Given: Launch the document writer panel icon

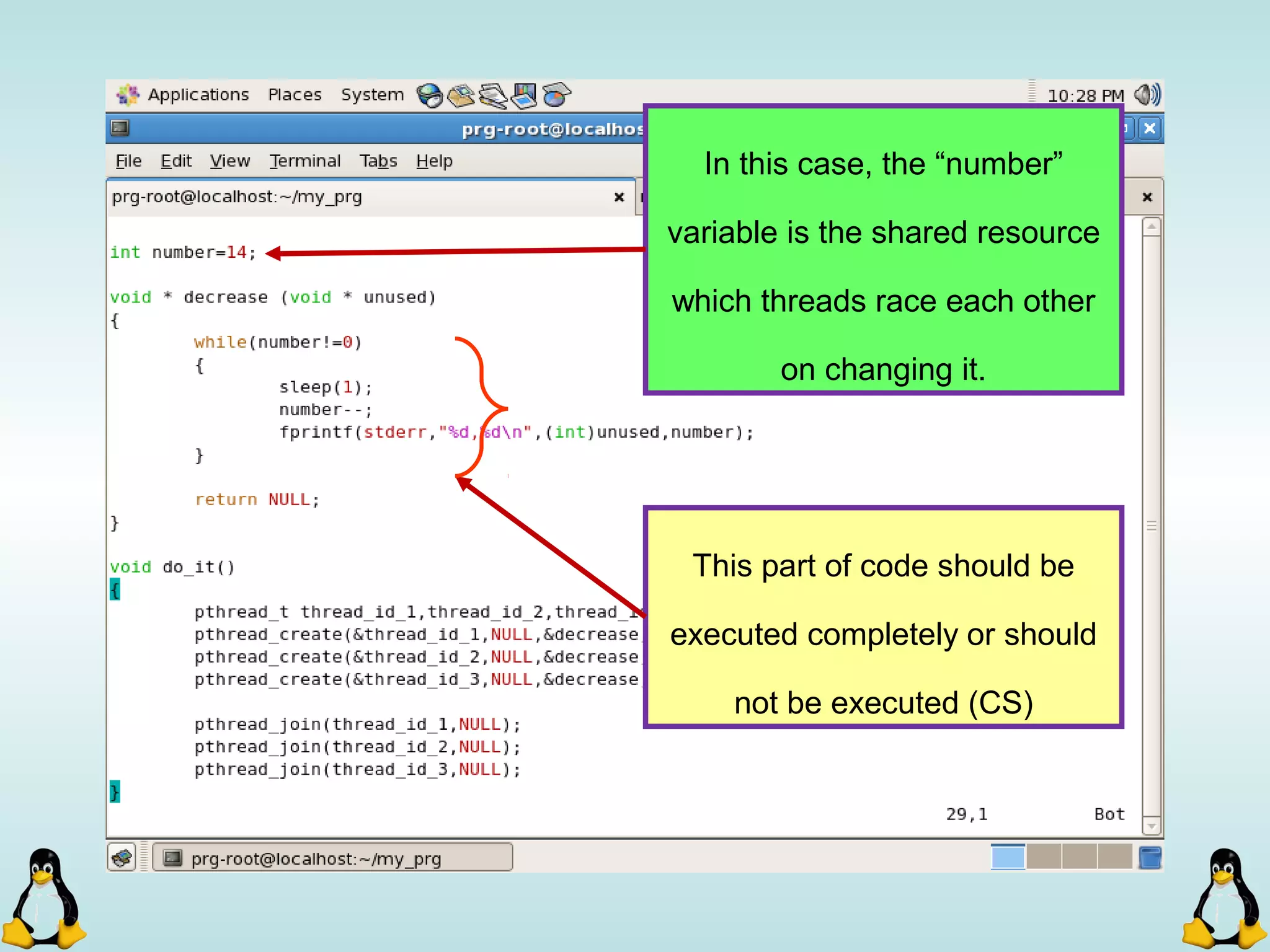Looking at the screenshot, I should [x=493, y=95].
